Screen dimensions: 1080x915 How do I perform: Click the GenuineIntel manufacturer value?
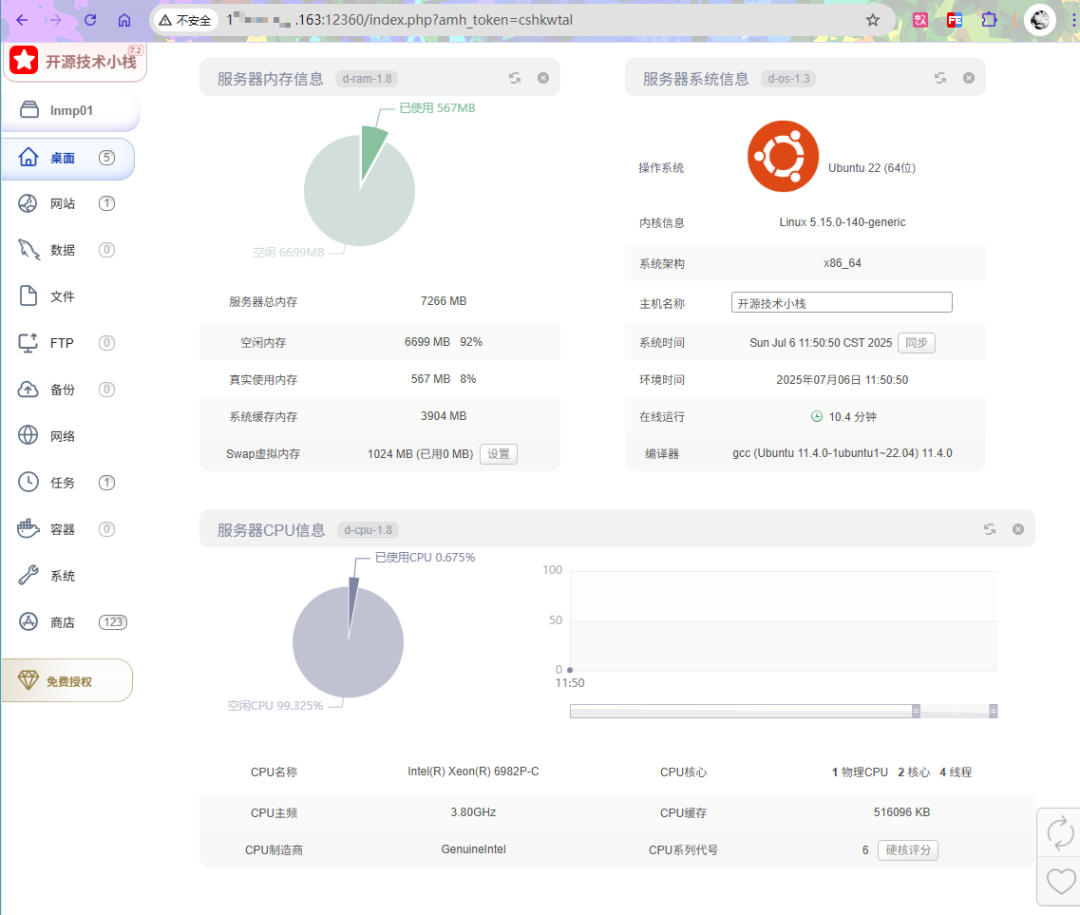coord(473,849)
